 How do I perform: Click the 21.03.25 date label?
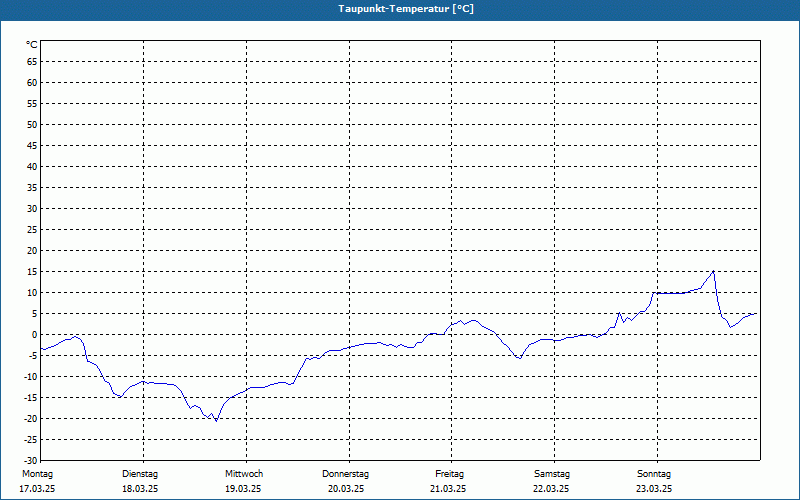(x=448, y=489)
